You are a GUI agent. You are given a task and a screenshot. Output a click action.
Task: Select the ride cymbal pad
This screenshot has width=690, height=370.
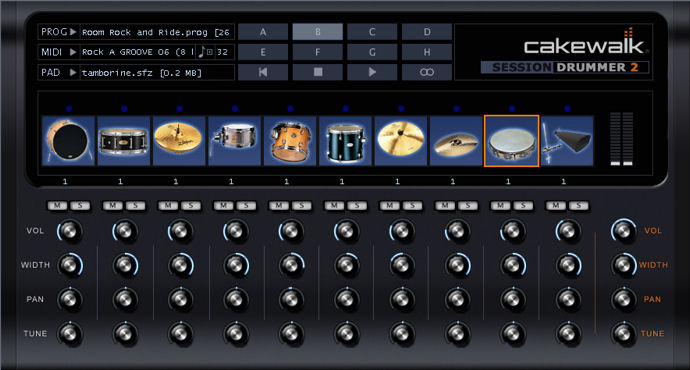pyautogui.click(x=401, y=141)
